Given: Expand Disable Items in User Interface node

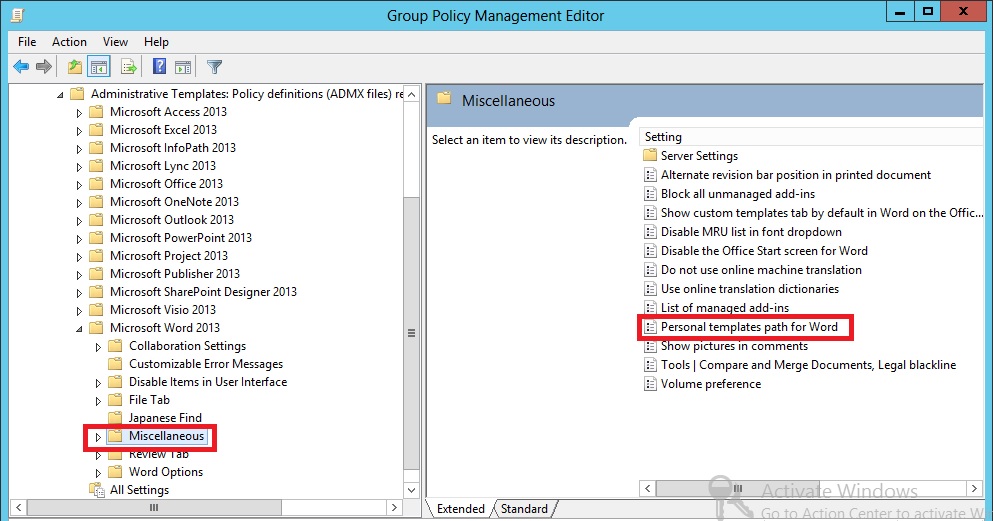Looking at the screenshot, I should point(98,383).
